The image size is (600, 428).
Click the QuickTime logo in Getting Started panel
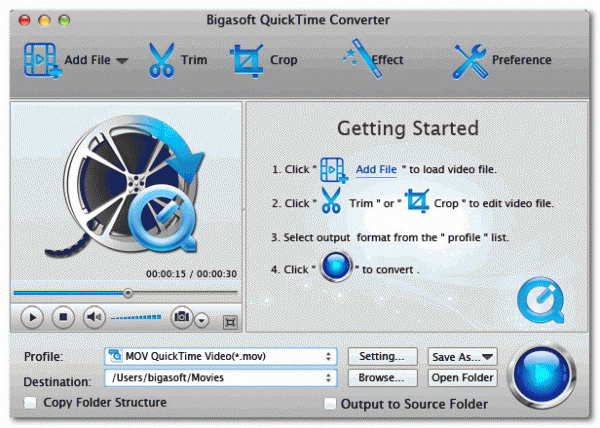pos(541,300)
